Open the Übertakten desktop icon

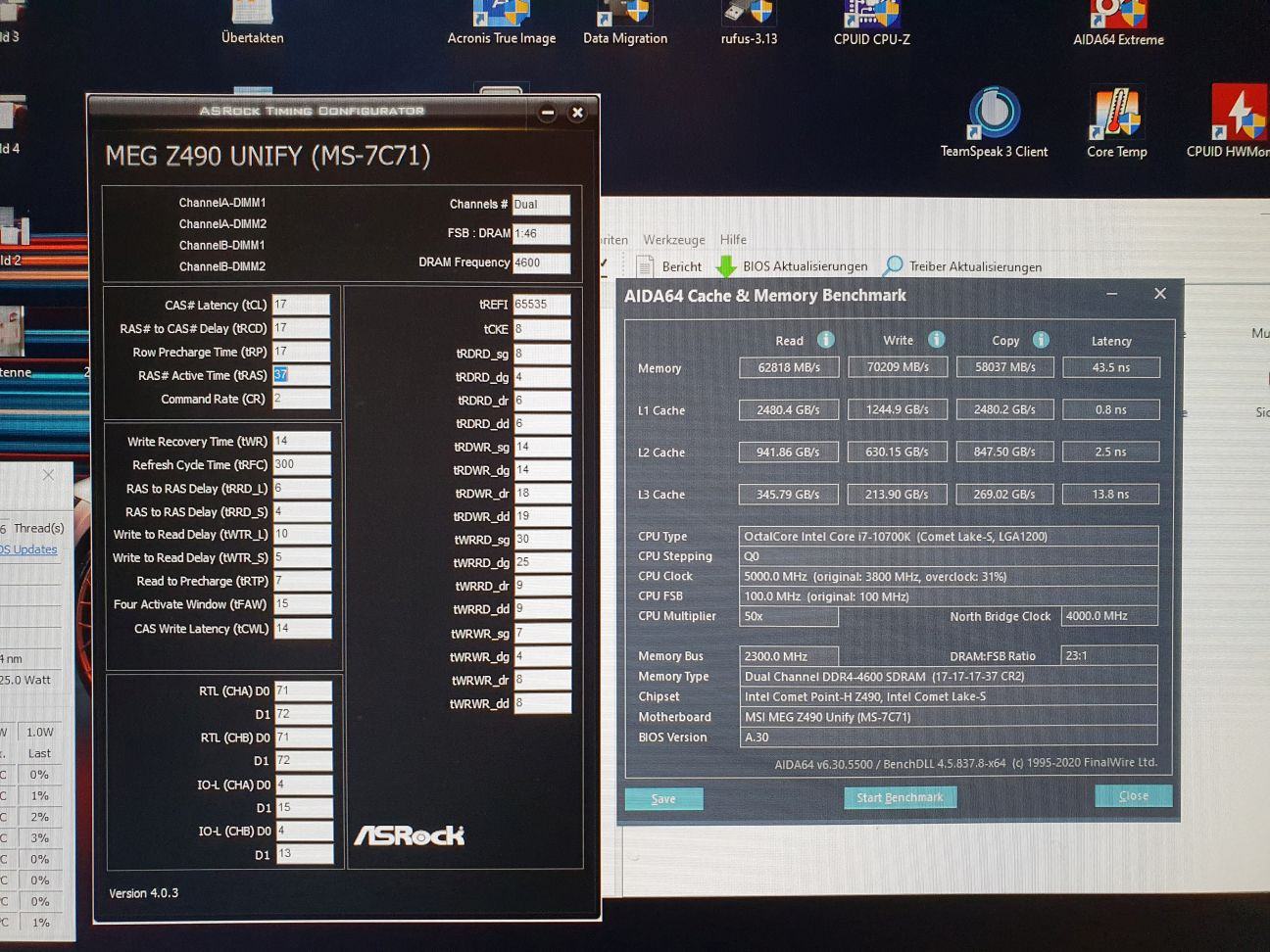[252, 22]
